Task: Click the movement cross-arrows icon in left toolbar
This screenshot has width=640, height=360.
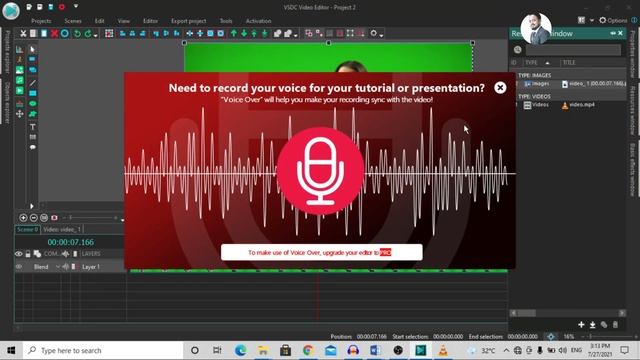Action: click(20, 114)
